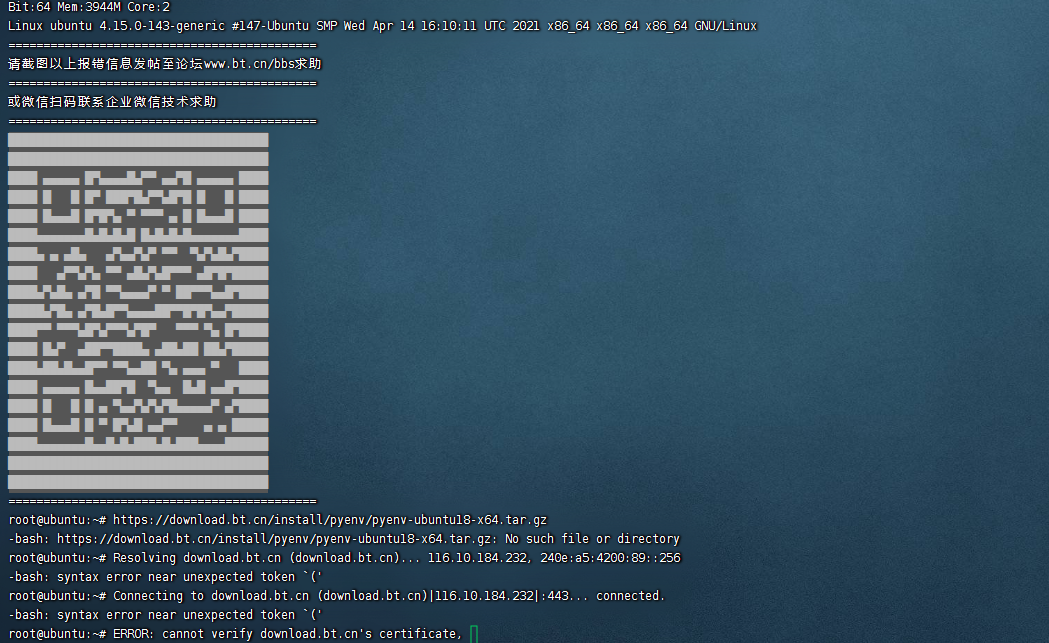Click the first 'syntax error near unexpected token' line
This screenshot has height=643, width=1049.
[x=165, y=577]
